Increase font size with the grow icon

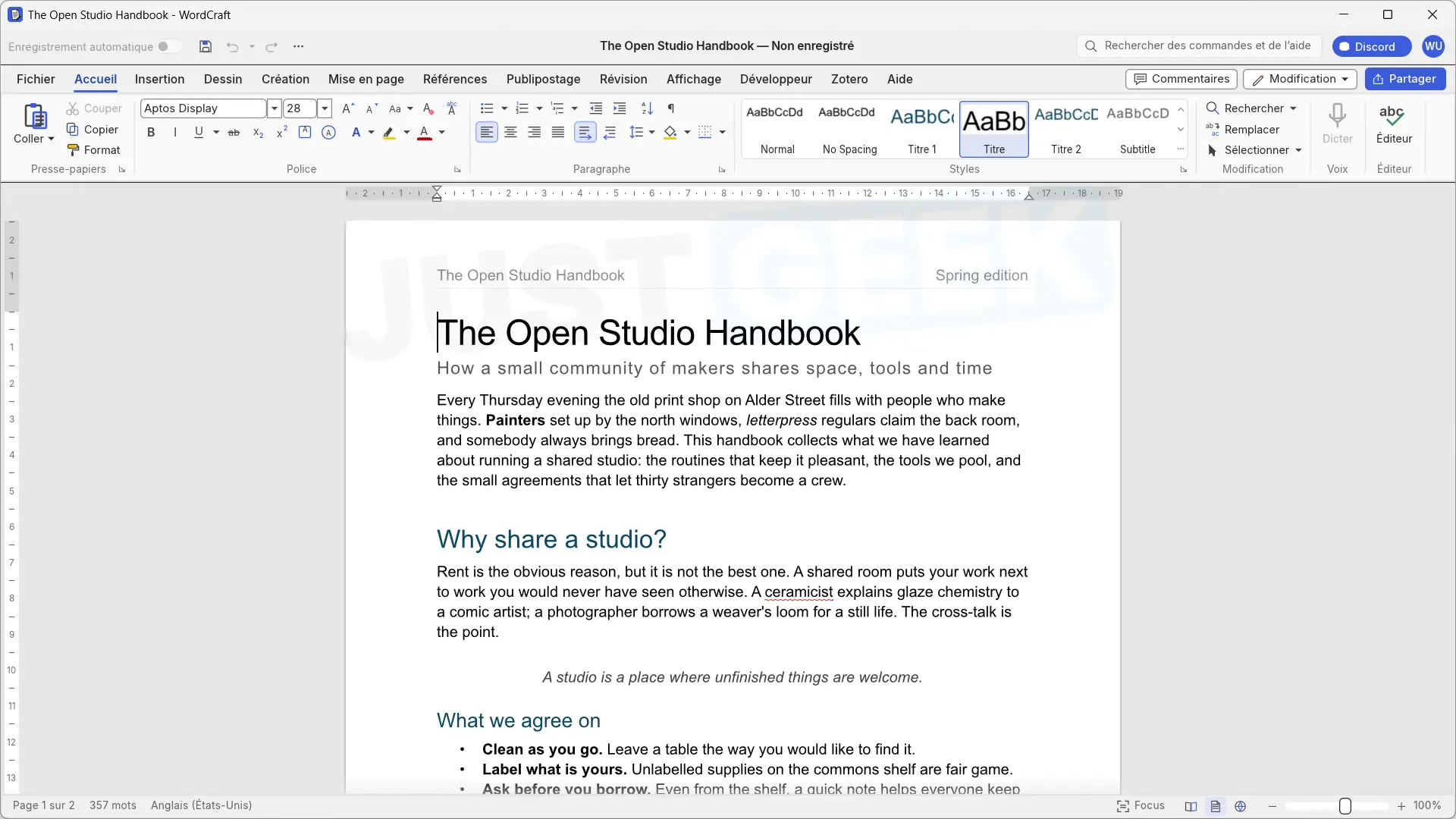pos(348,108)
